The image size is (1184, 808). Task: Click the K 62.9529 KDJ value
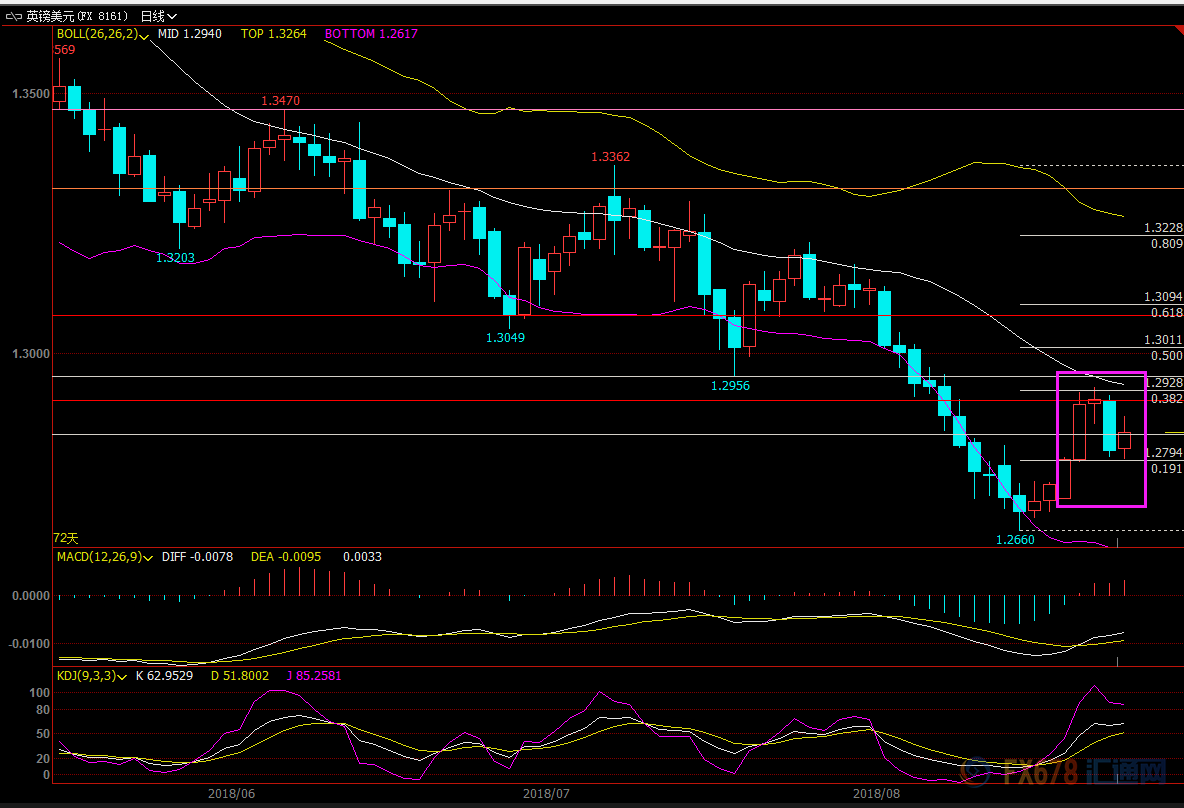(x=165, y=676)
